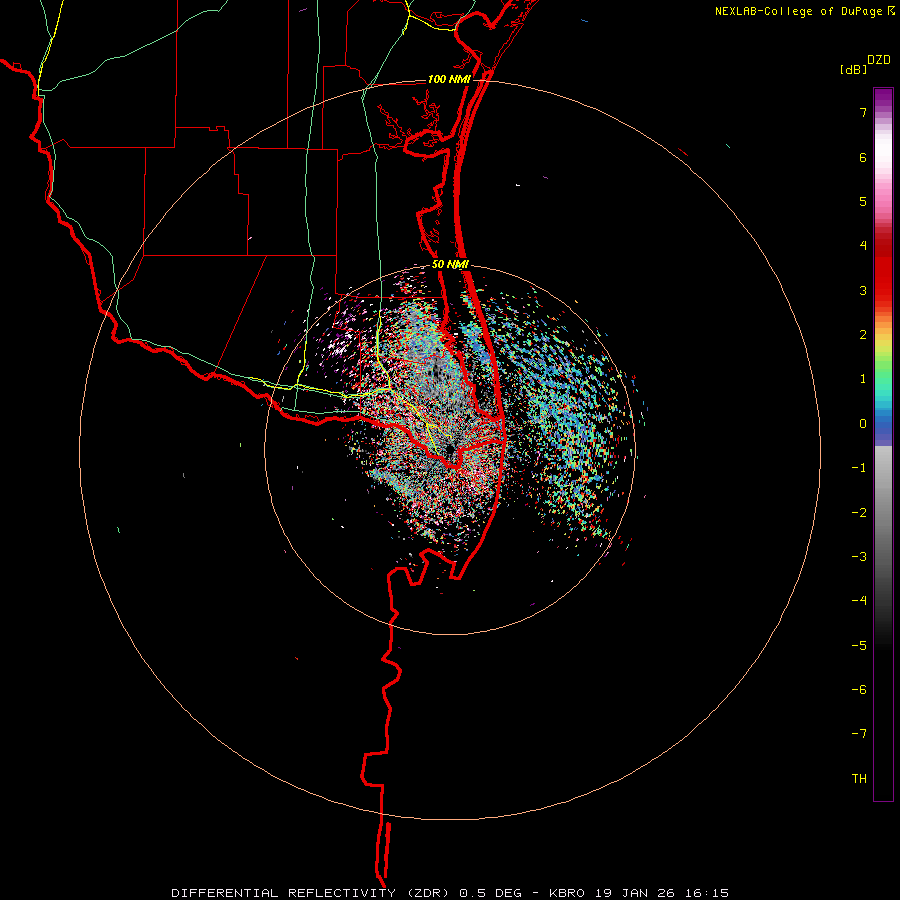Click the -6 value on the color scale
Viewport: 900px width, 900px height.
(859, 690)
